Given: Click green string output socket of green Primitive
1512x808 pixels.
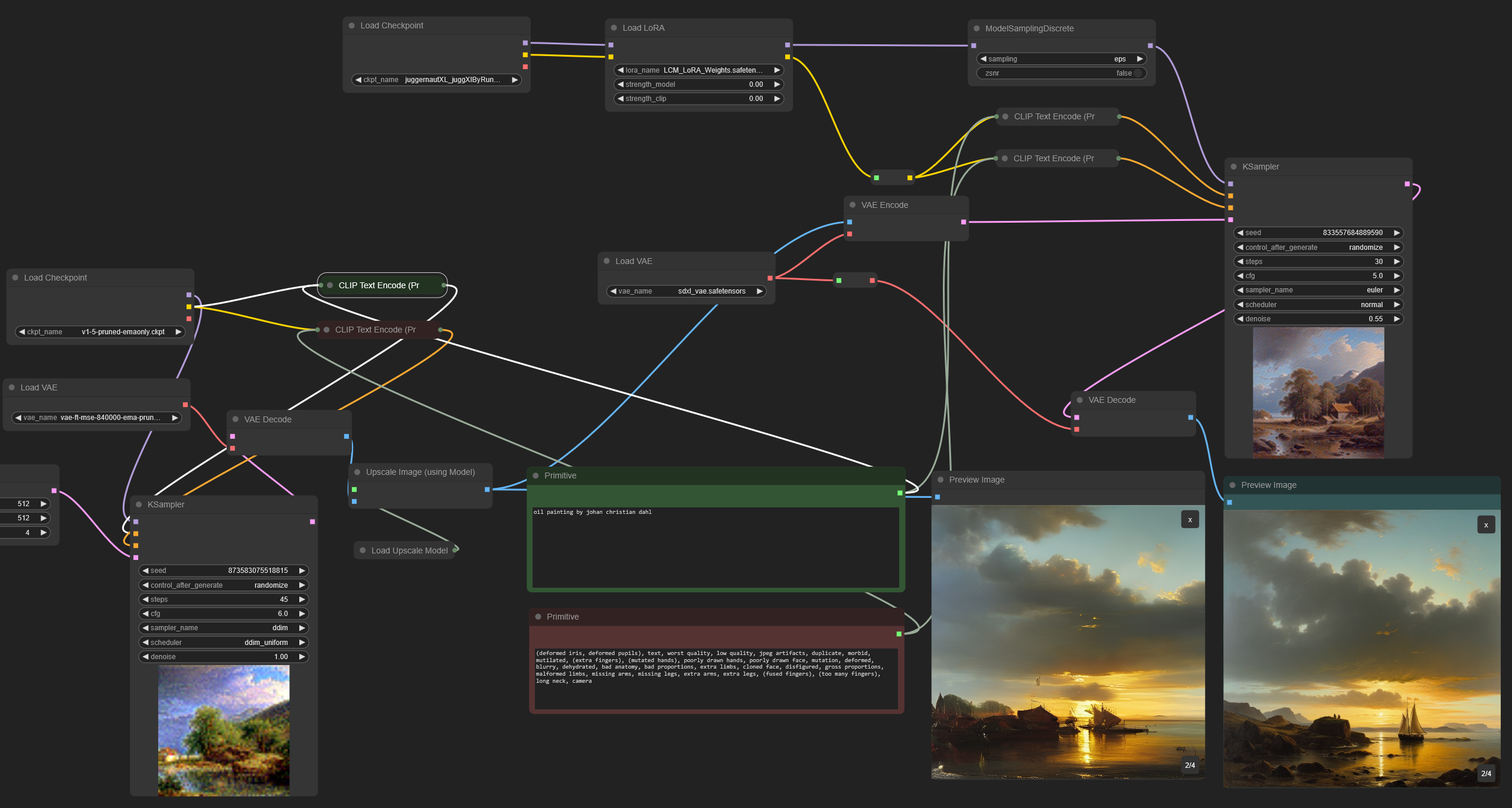Looking at the screenshot, I should coord(900,493).
